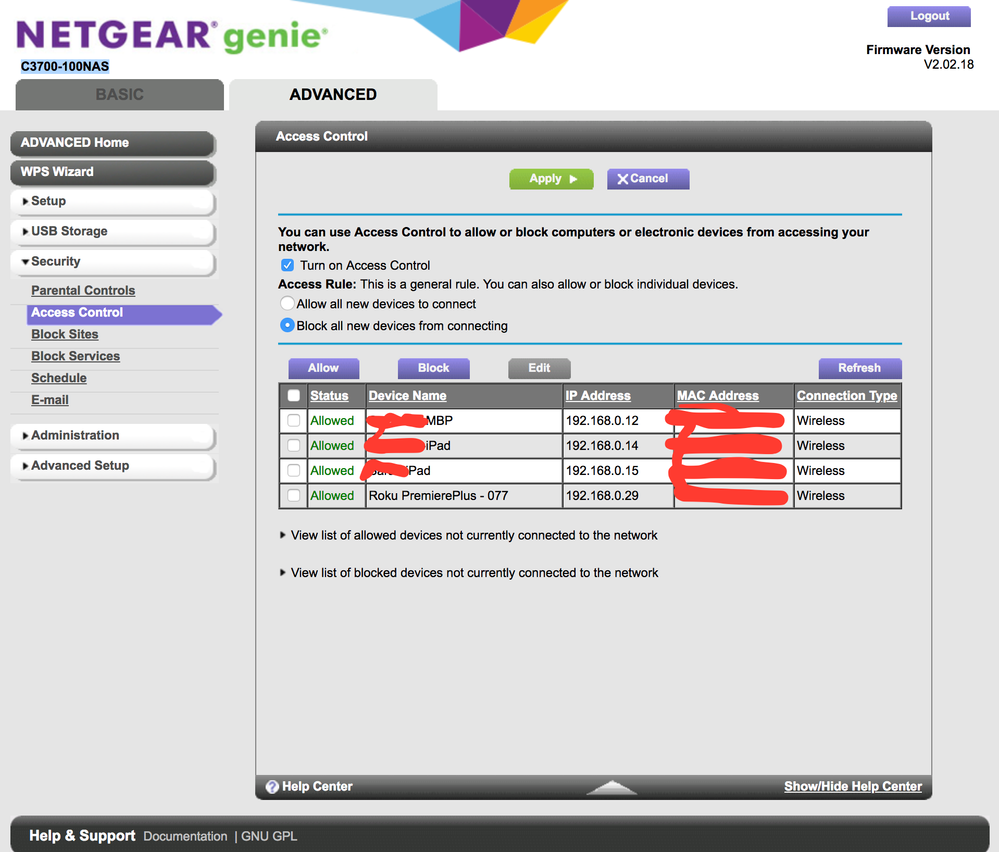Click Show/Hide Help Center link
999x852 pixels.
853,787
